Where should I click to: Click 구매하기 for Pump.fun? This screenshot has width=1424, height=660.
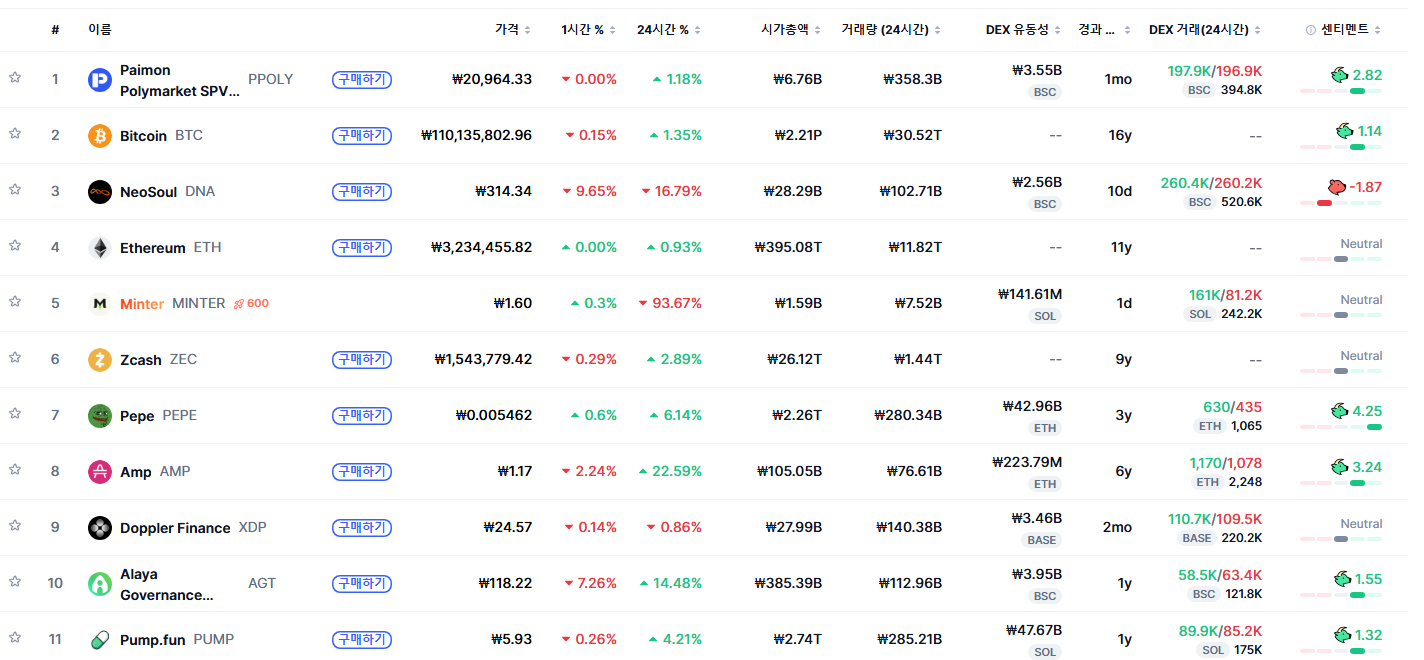361,639
